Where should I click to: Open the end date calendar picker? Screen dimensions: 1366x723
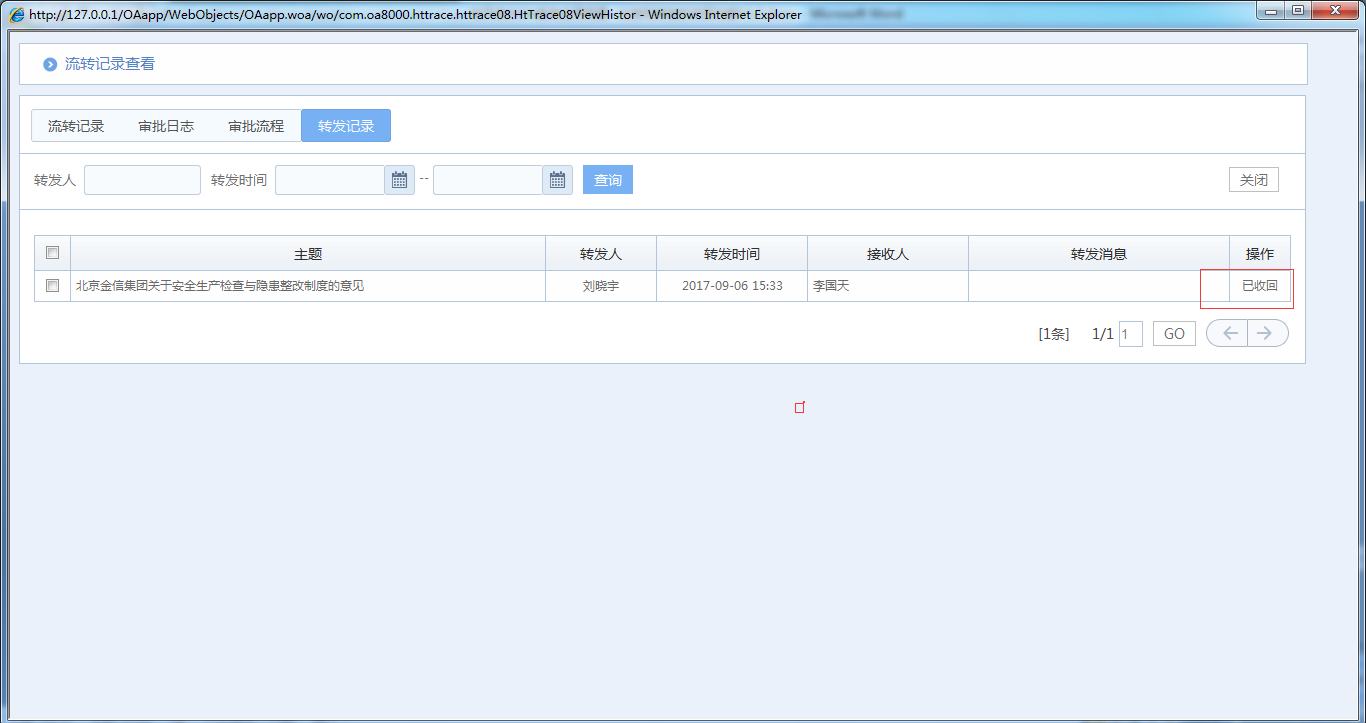tap(557, 179)
